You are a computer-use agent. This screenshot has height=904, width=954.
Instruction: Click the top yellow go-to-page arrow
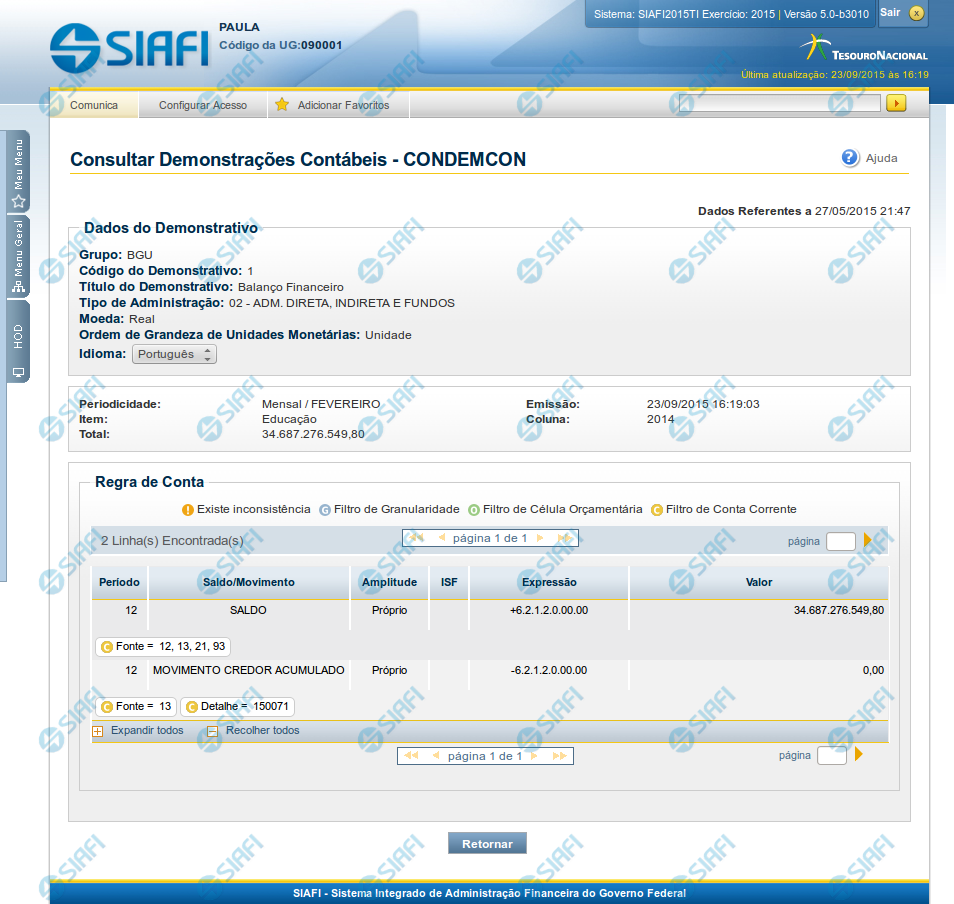[x=867, y=541]
